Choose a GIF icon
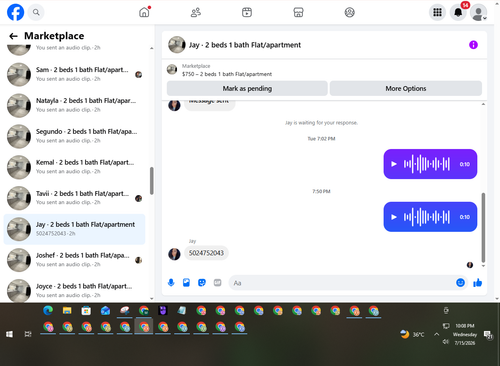This screenshot has height=366, width=500. pos(217,283)
